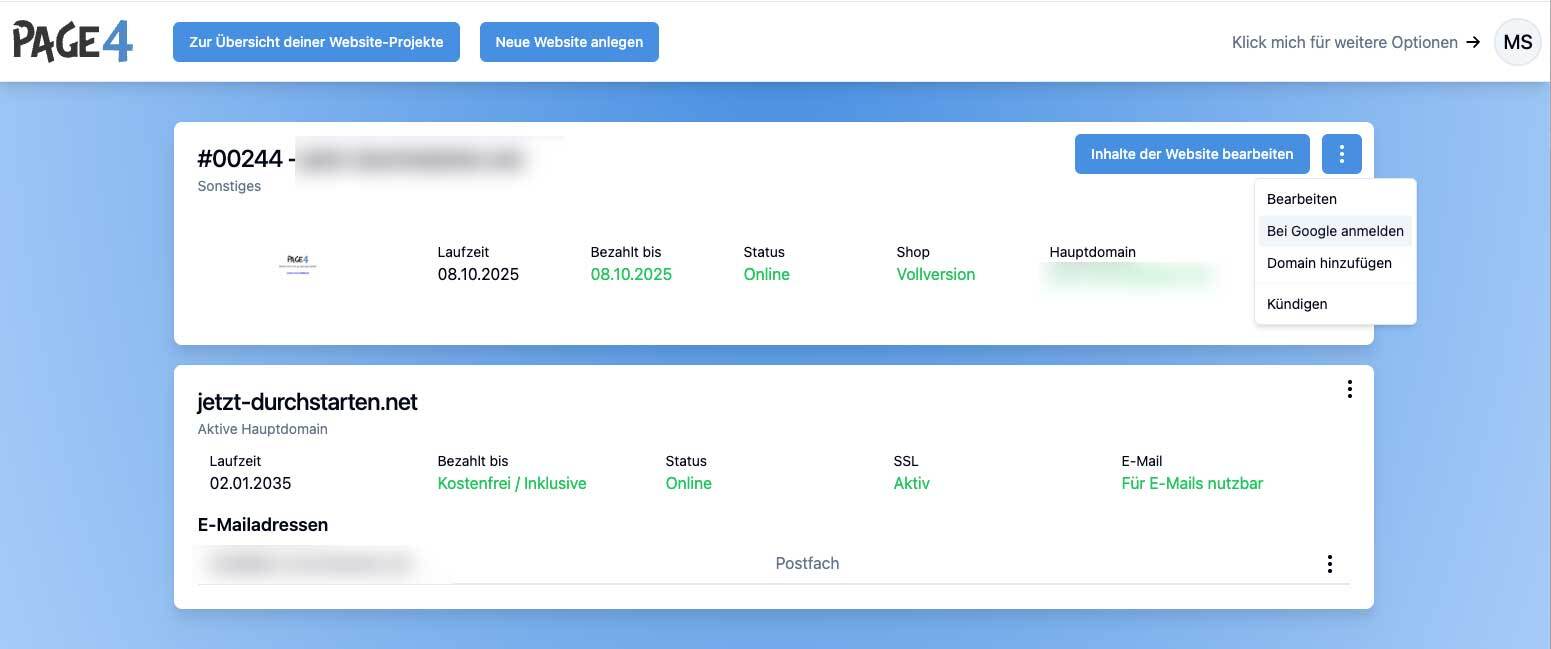
Task: Click the arrow next to 'Klick mich für weitere Optionen'
Action: pos(1472,43)
